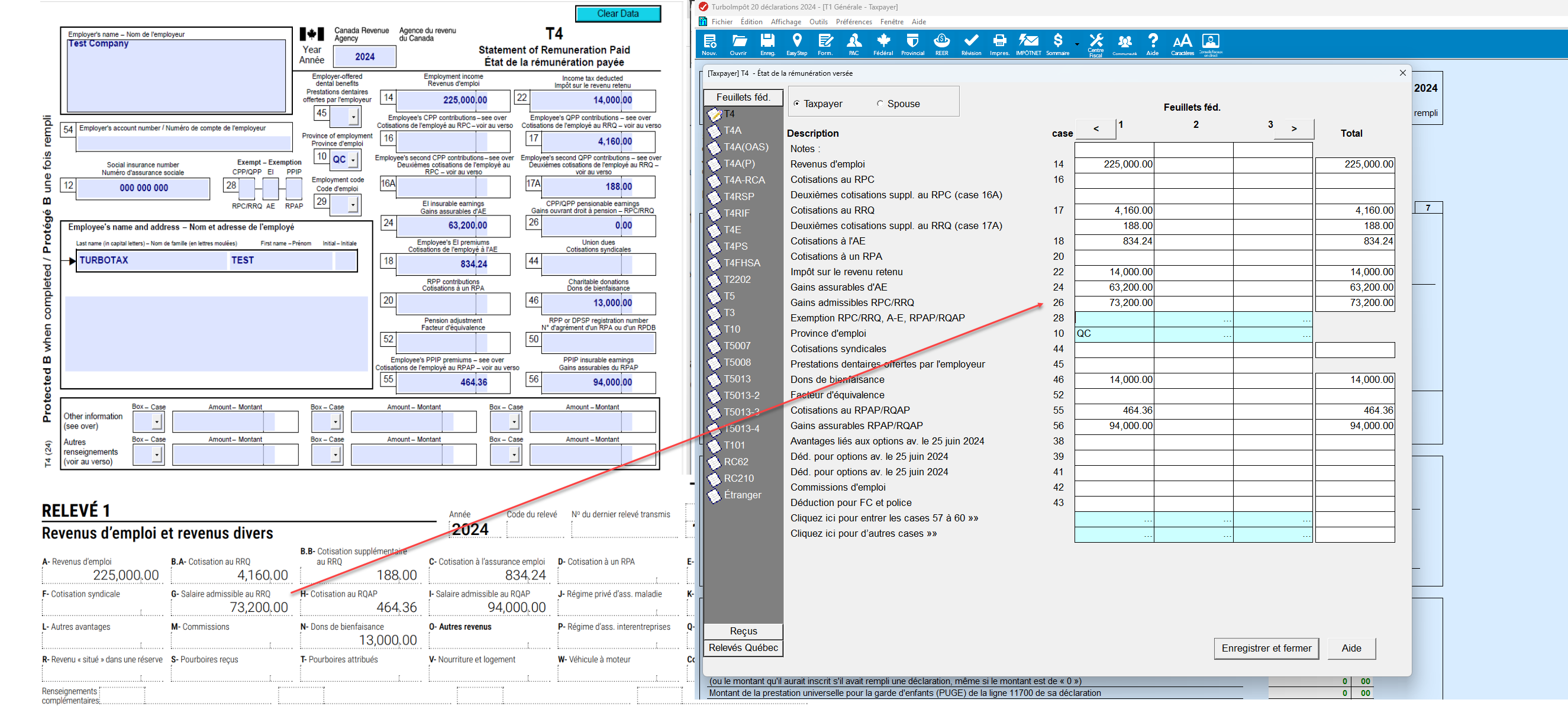
Task: Run Révision checkmark icon
Action: coord(972,44)
